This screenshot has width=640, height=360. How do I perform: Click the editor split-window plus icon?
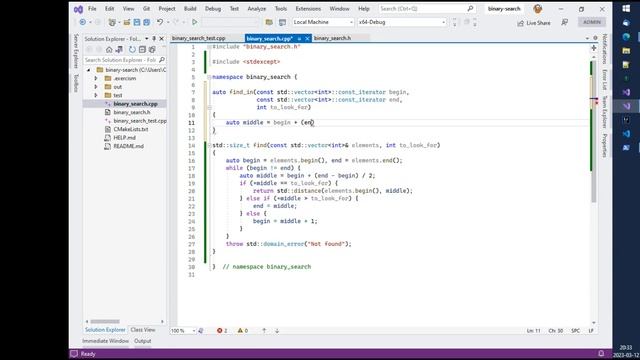coord(594,48)
